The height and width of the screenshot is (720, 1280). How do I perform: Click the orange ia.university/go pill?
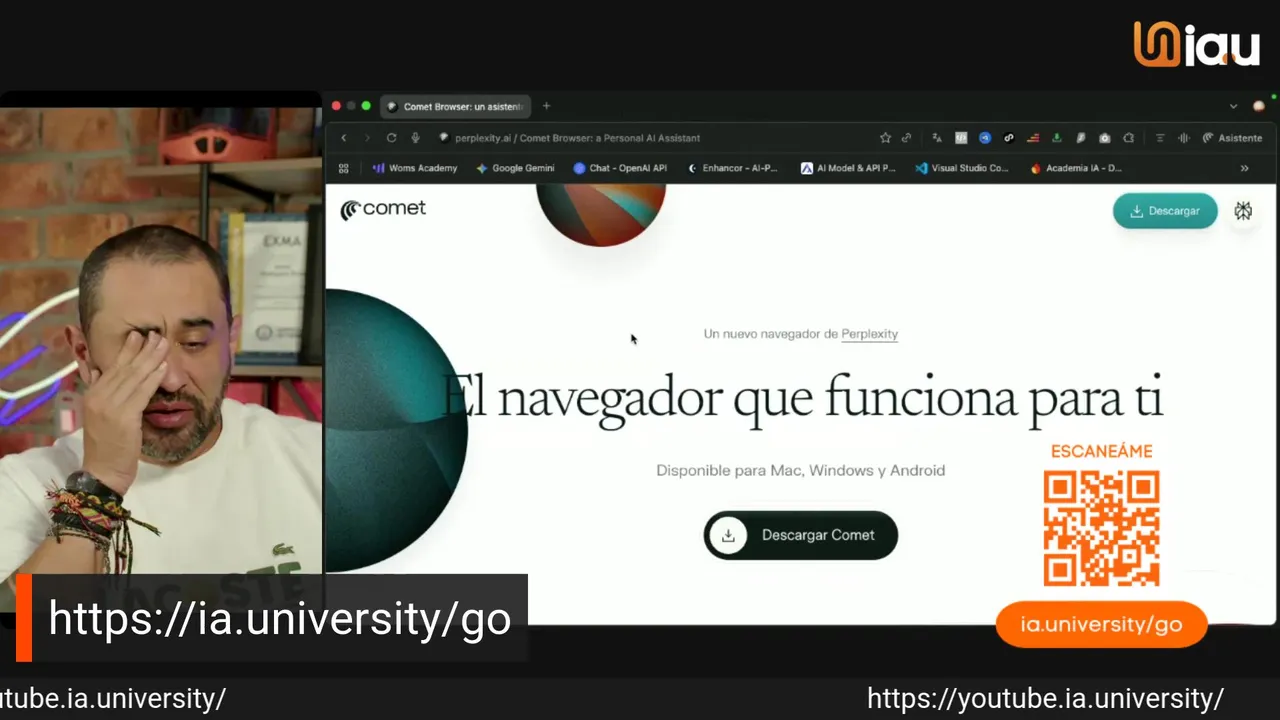pyautogui.click(x=1102, y=625)
